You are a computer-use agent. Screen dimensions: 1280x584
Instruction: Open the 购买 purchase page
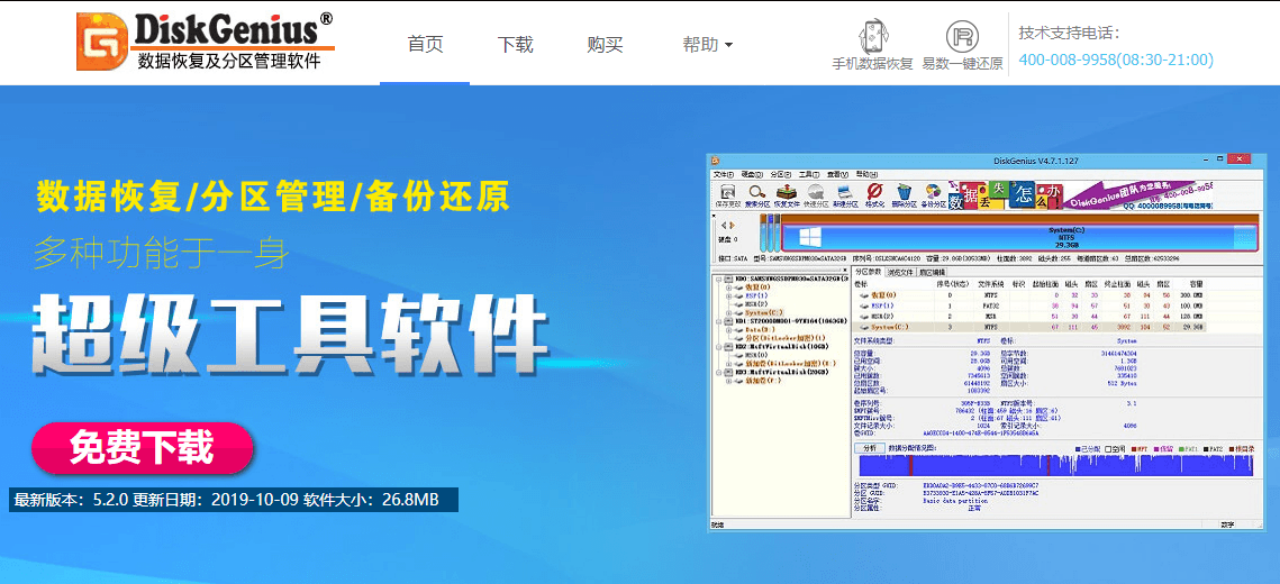[605, 44]
